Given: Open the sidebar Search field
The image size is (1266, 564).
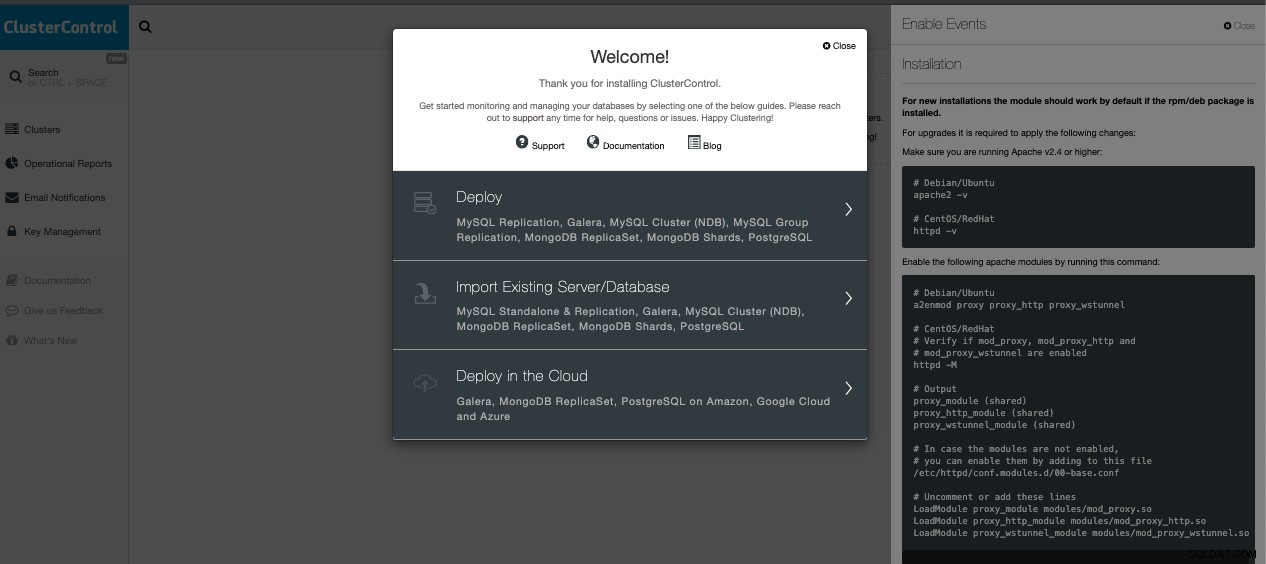Looking at the screenshot, I should 64,77.
